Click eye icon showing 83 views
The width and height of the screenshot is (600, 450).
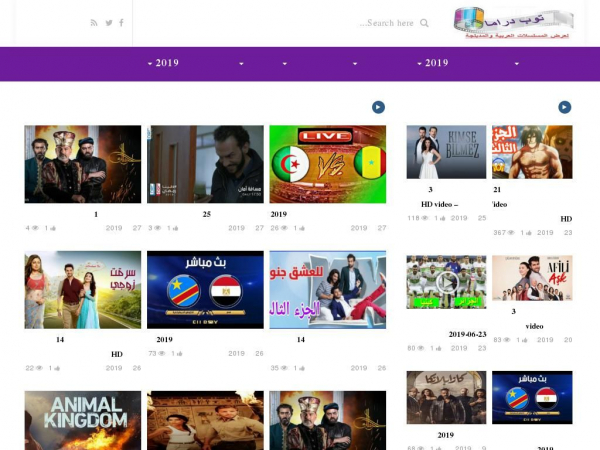pyautogui.click(x=507, y=340)
